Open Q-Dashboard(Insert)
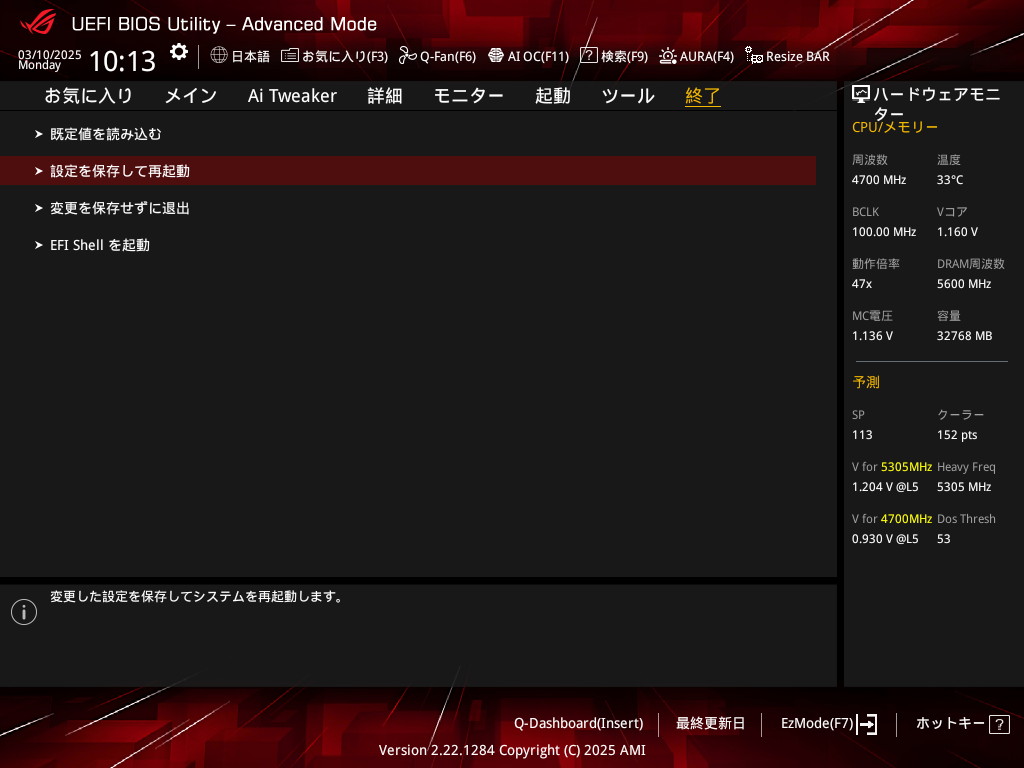This screenshot has width=1024, height=768. pyautogui.click(x=578, y=724)
